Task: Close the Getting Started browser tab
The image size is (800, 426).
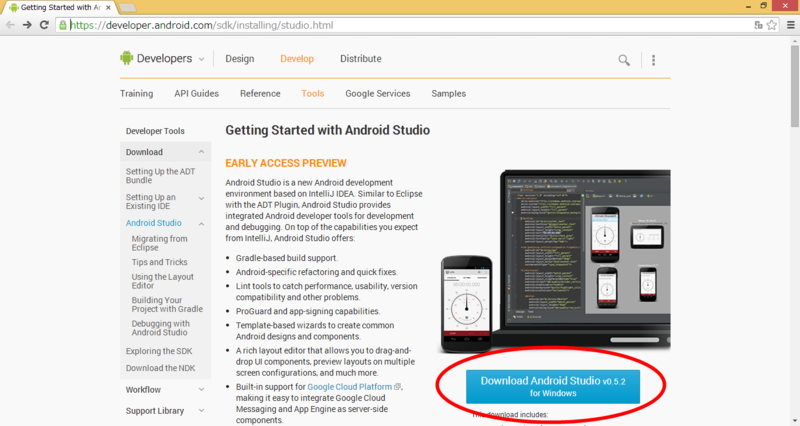Action: click(x=108, y=8)
